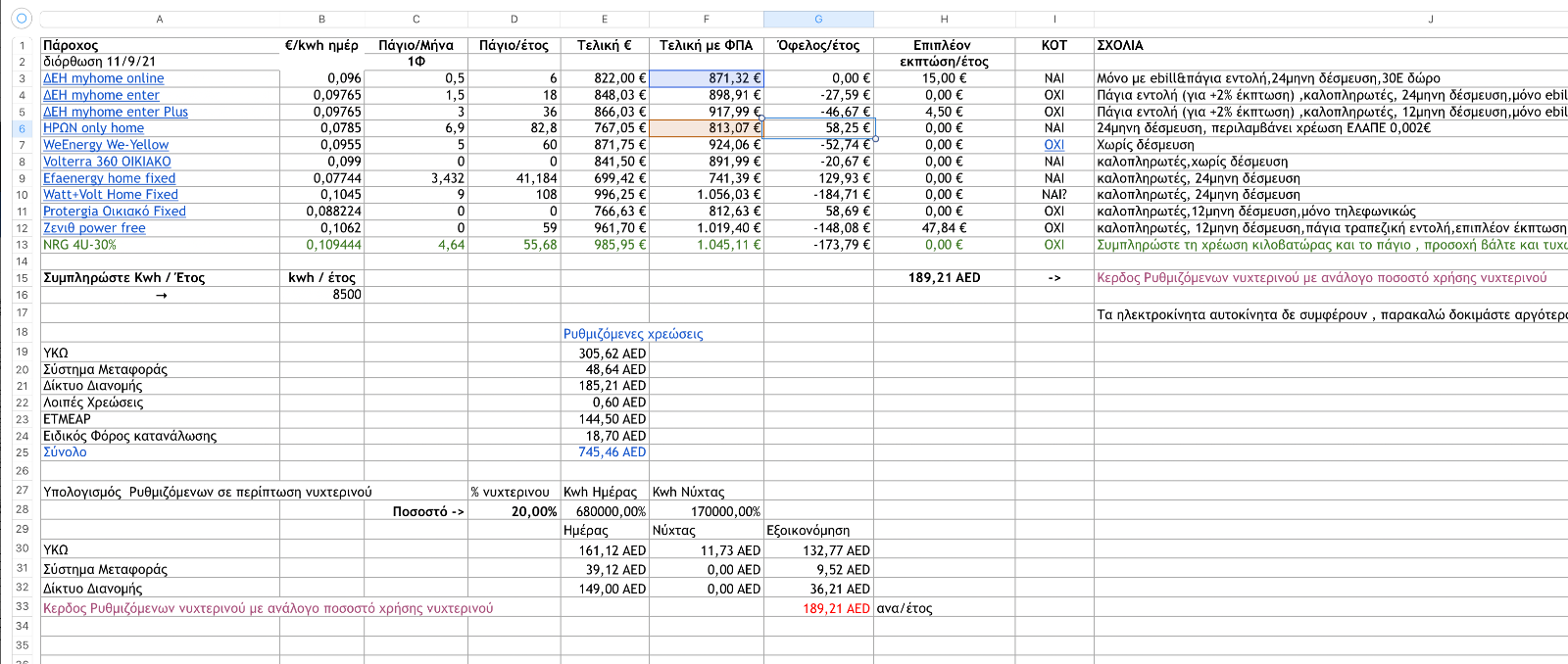The height and width of the screenshot is (664, 1568).
Task: Click the 8500 kwh per year input cell
Action: [x=321, y=295]
